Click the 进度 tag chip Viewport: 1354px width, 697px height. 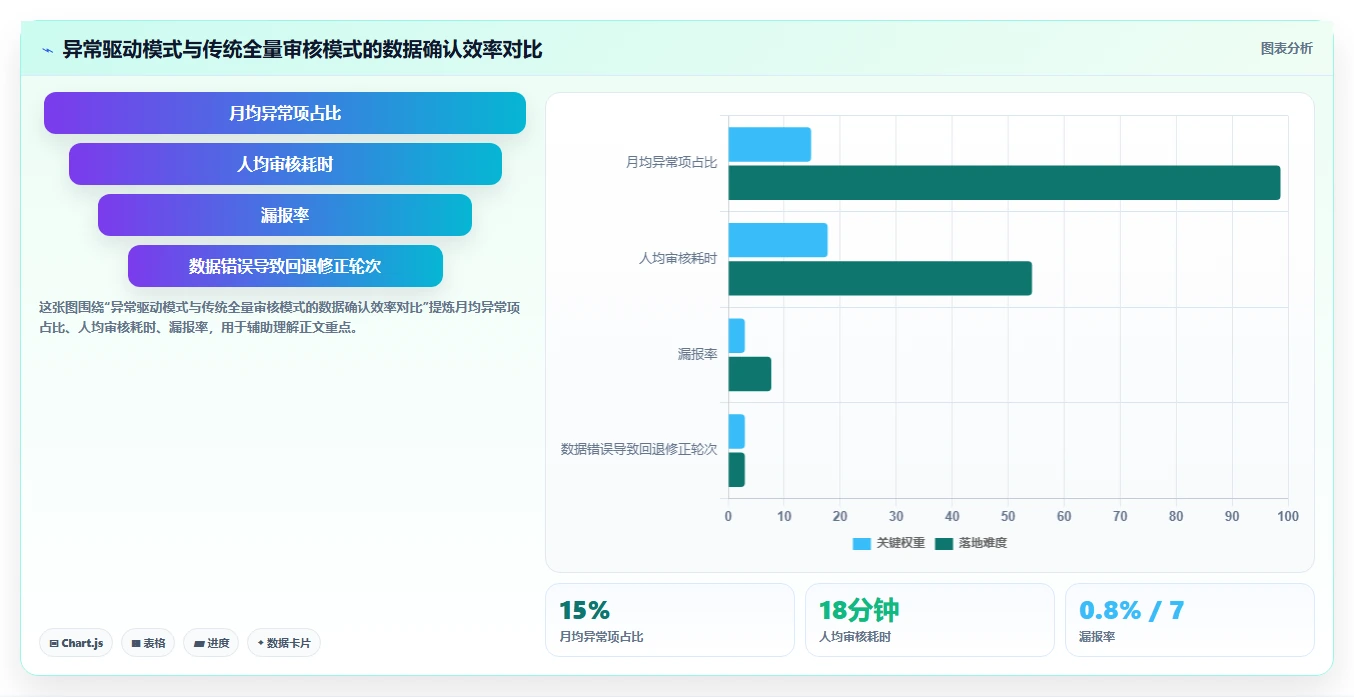point(211,643)
